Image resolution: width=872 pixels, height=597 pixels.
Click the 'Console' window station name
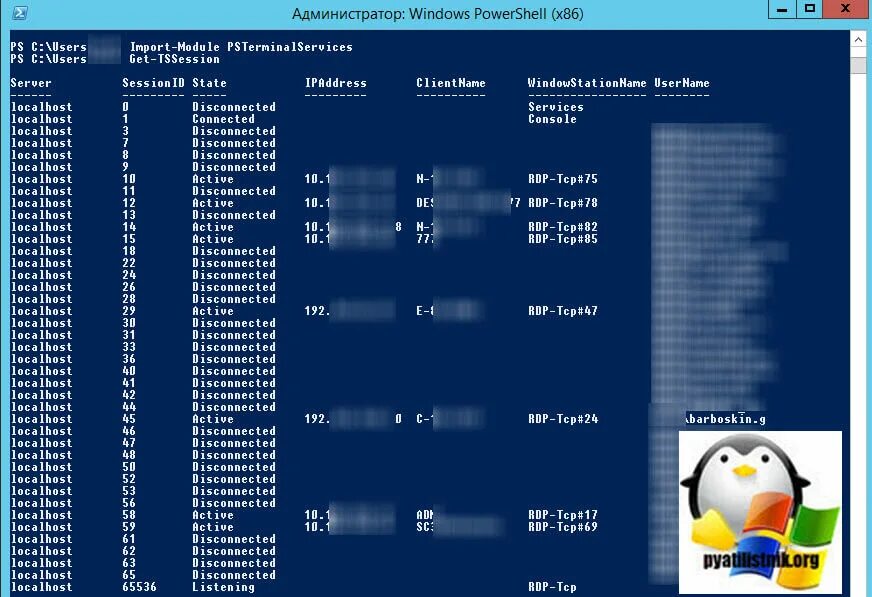pos(552,119)
